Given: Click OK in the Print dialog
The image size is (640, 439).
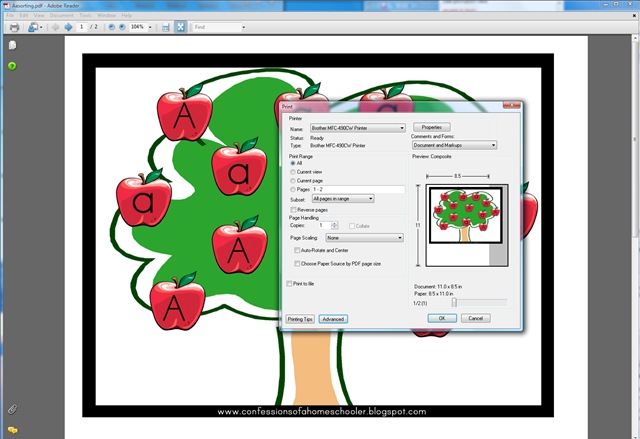Looking at the screenshot, I should coord(442,318).
